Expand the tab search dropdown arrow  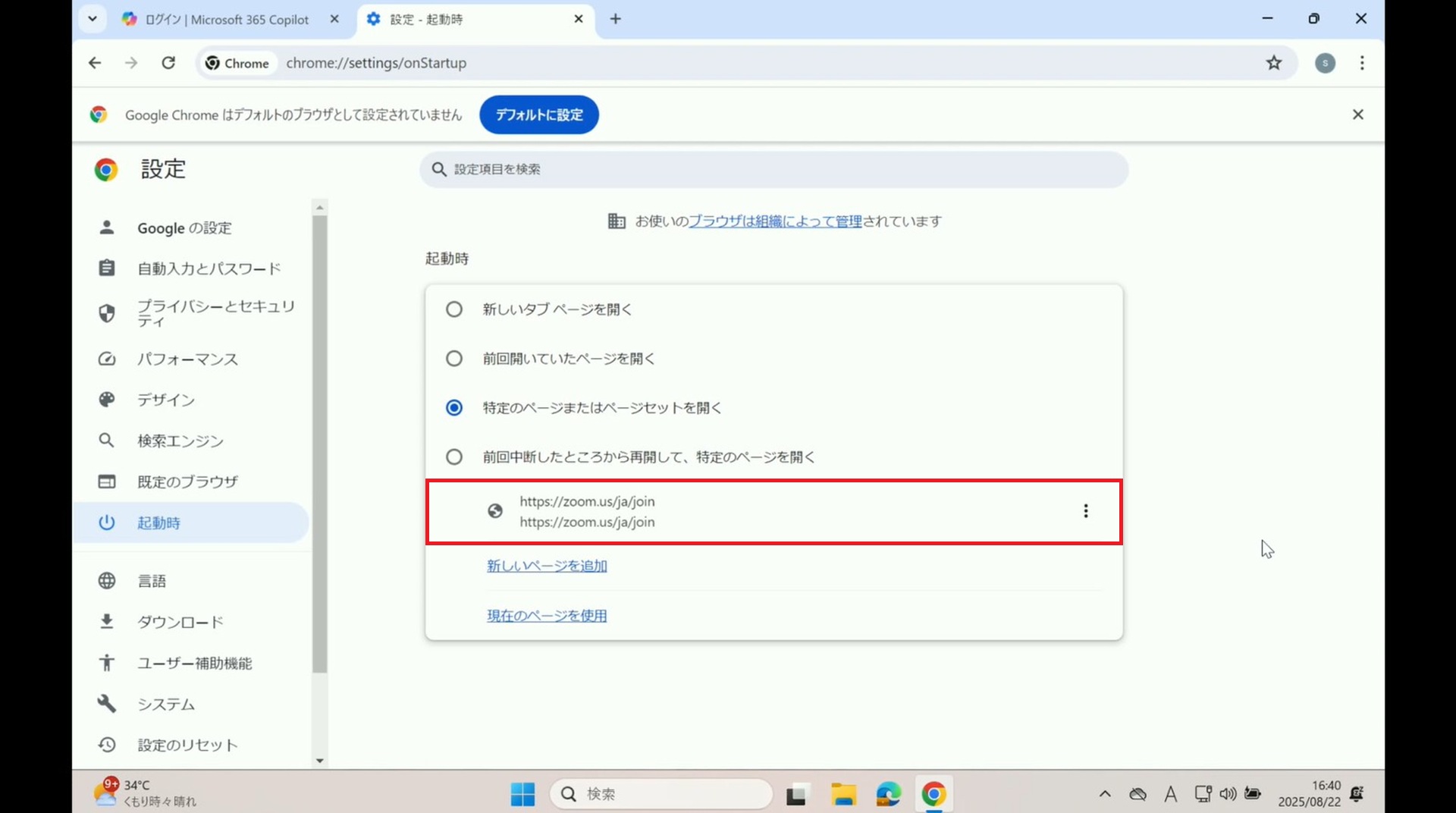point(93,19)
